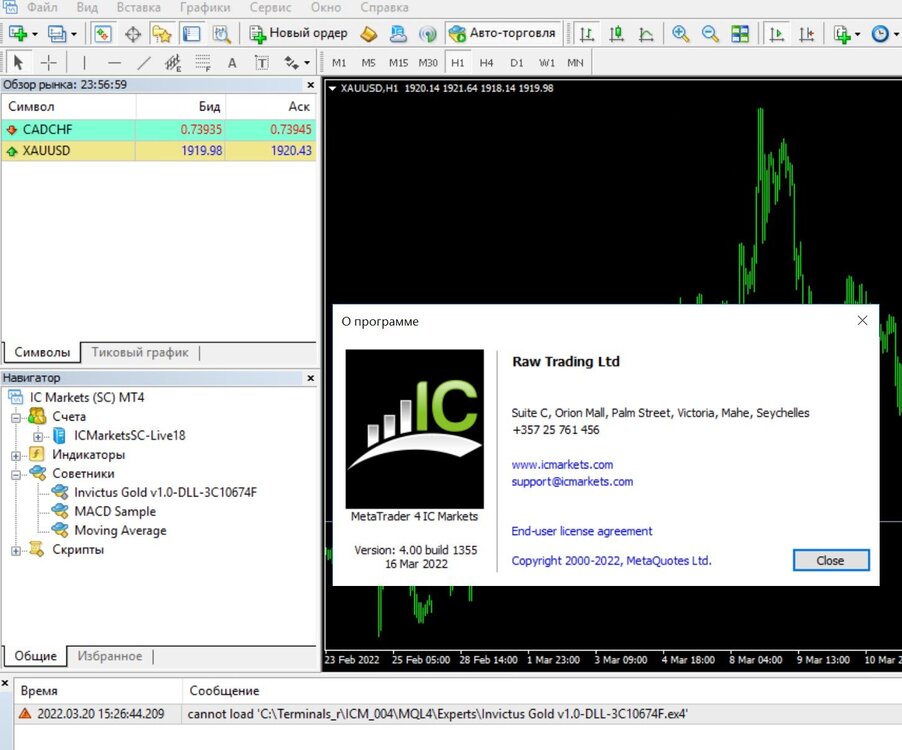Select CADCHF row in Market Watch
The image size is (902, 750).
click(159, 129)
